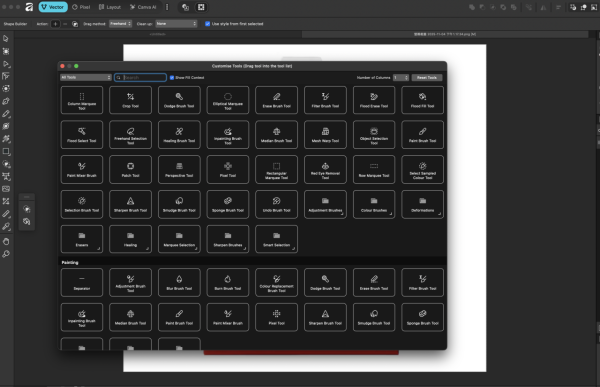This screenshot has width=600, height=387.
Task: Switch to the Pixel studio tab
Action: (81, 7)
